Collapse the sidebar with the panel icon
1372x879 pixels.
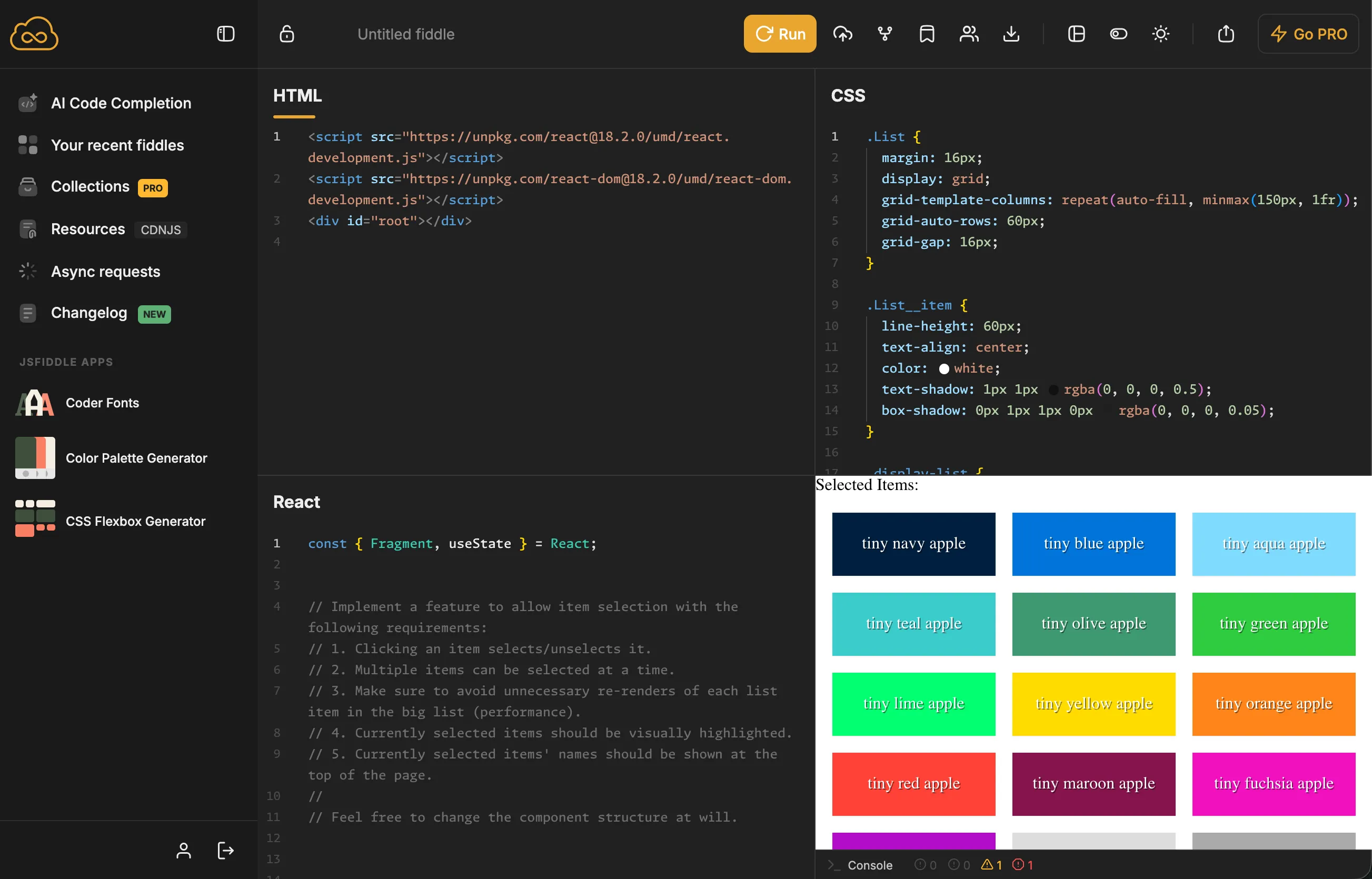(x=224, y=34)
